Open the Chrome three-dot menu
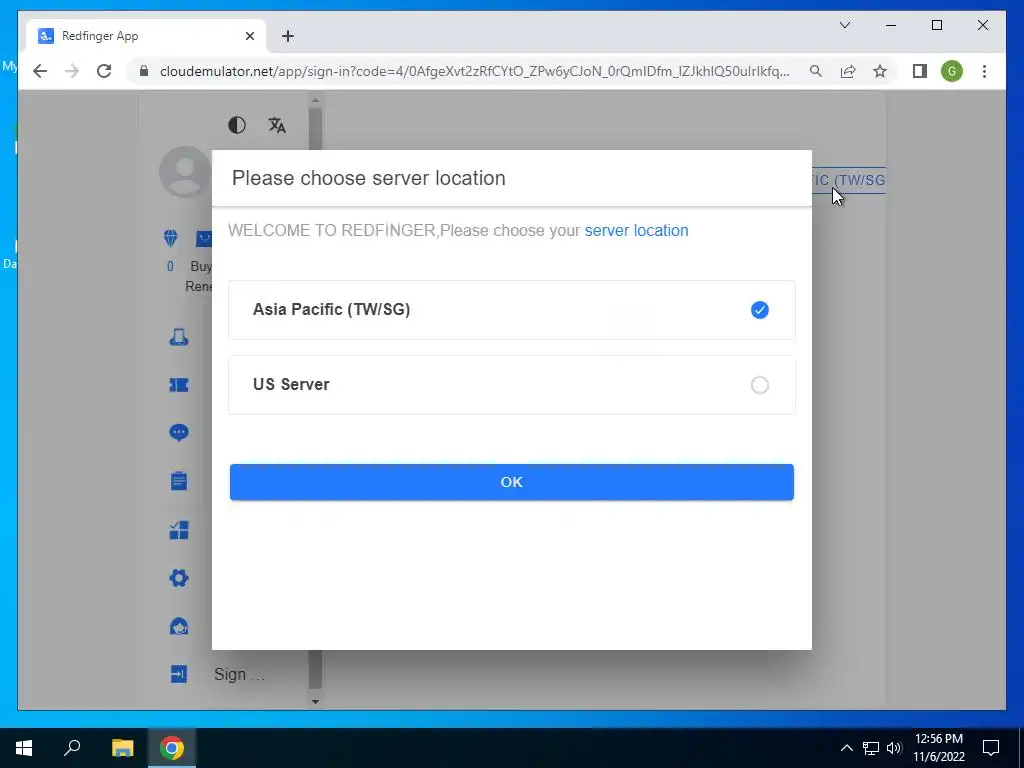Viewport: 1024px width, 768px height. click(x=984, y=71)
